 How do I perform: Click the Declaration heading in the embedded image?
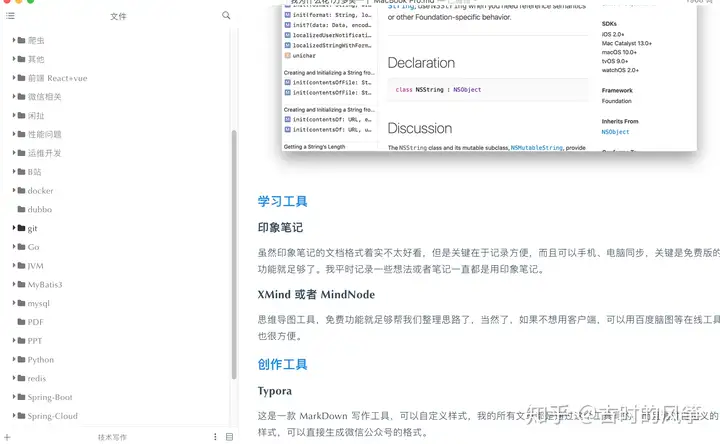click(421, 63)
